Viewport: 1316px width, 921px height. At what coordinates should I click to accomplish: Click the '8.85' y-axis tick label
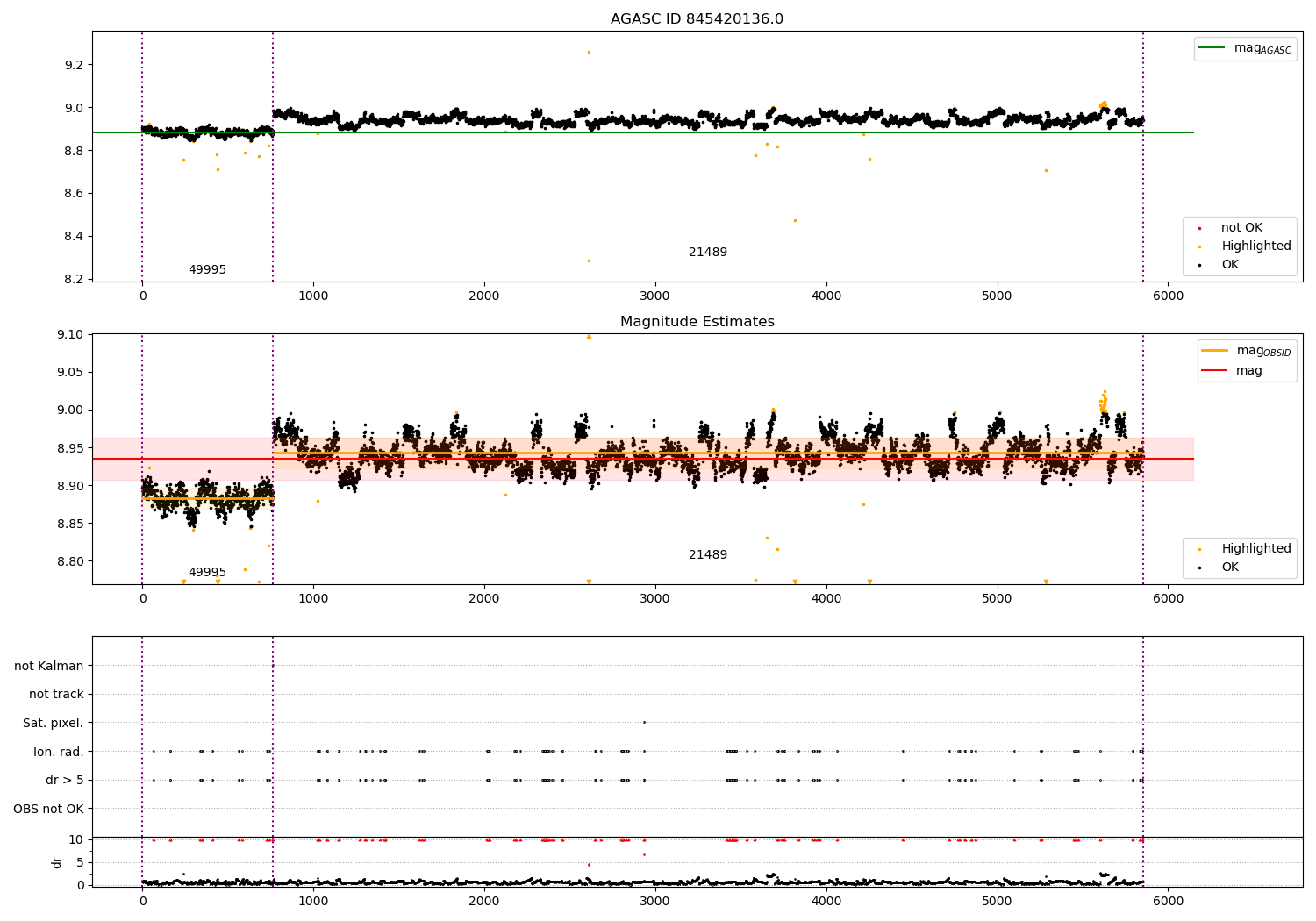tap(70, 525)
